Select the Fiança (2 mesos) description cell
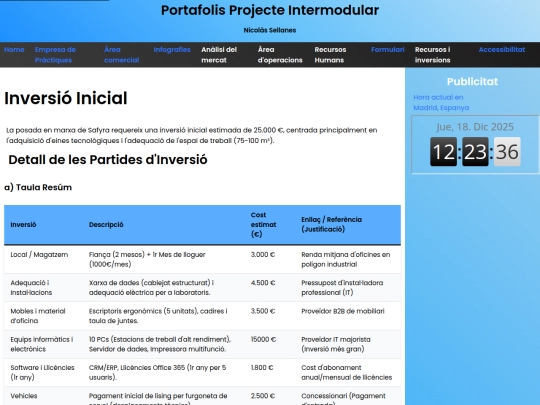Image resolution: width=540 pixels, height=405 pixels. pos(164,259)
